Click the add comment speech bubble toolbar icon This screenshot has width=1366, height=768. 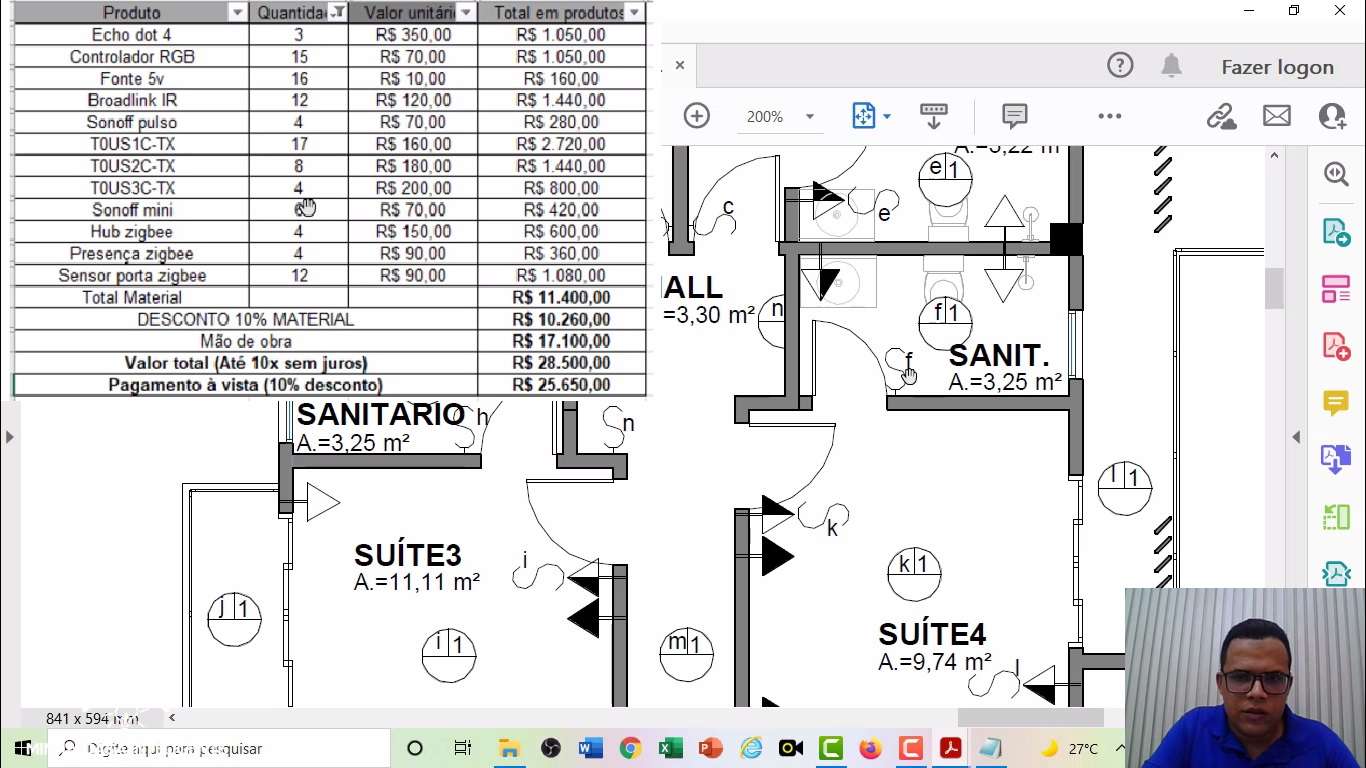1014,116
